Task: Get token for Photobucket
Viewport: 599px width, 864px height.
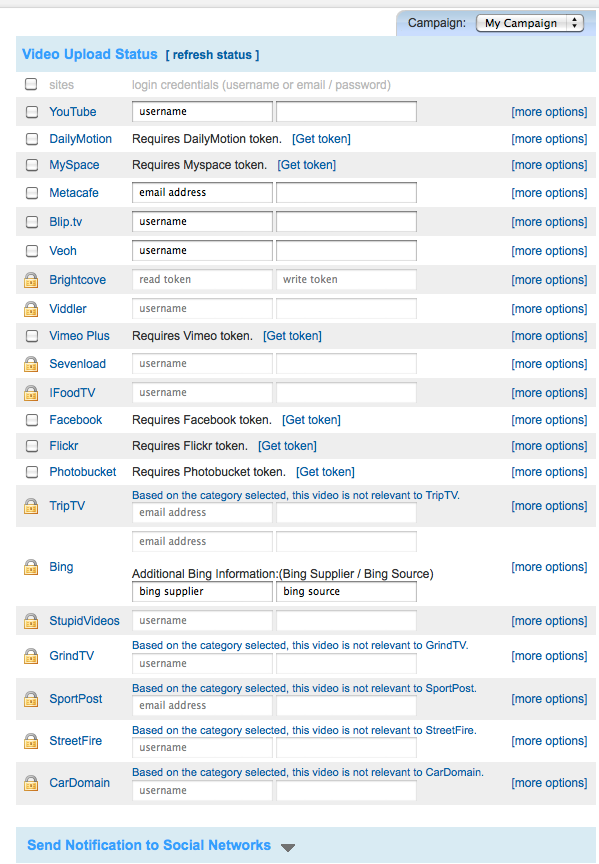Action: [325, 472]
